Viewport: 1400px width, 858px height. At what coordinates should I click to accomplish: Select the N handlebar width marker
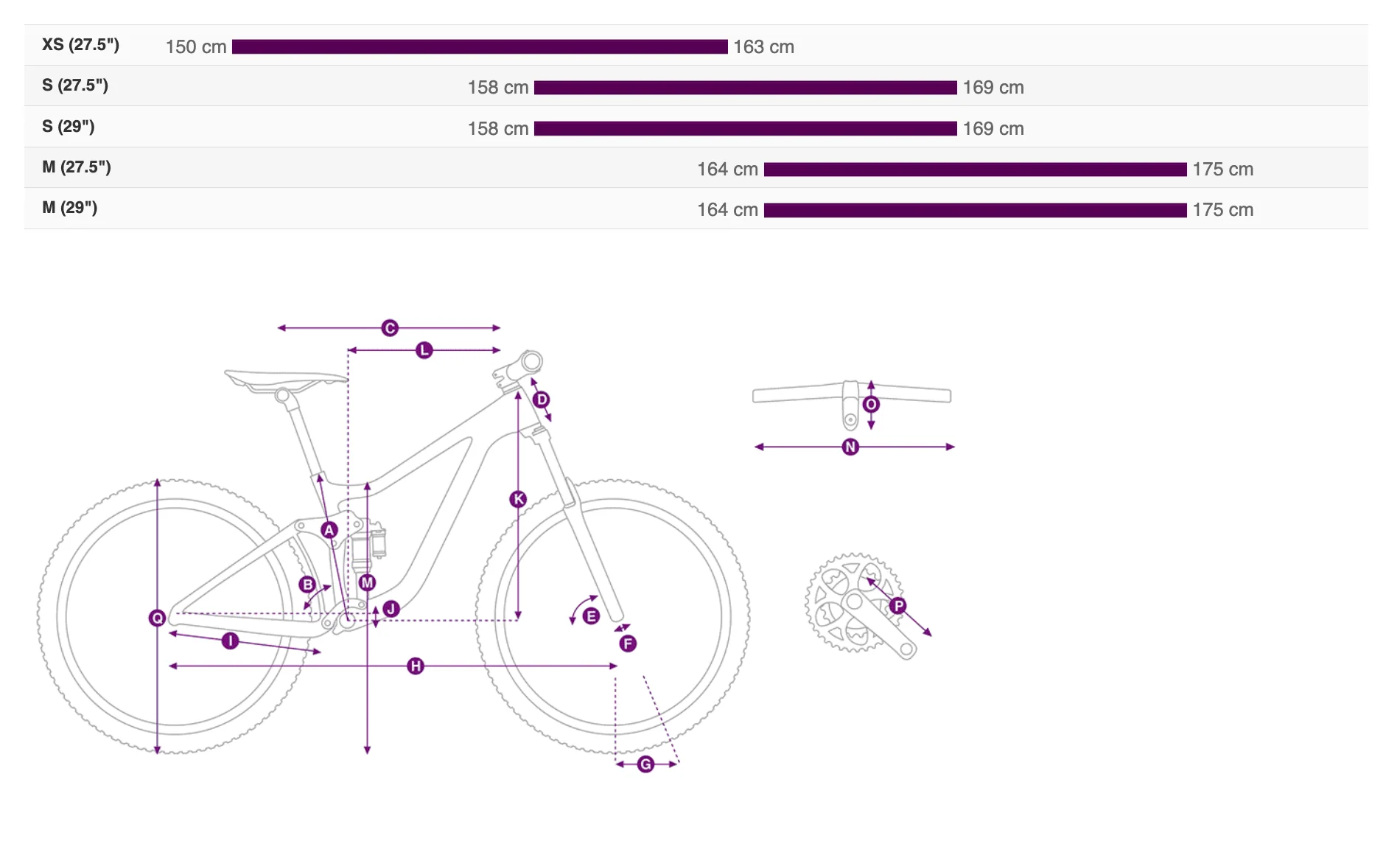[x=850, y=447]
